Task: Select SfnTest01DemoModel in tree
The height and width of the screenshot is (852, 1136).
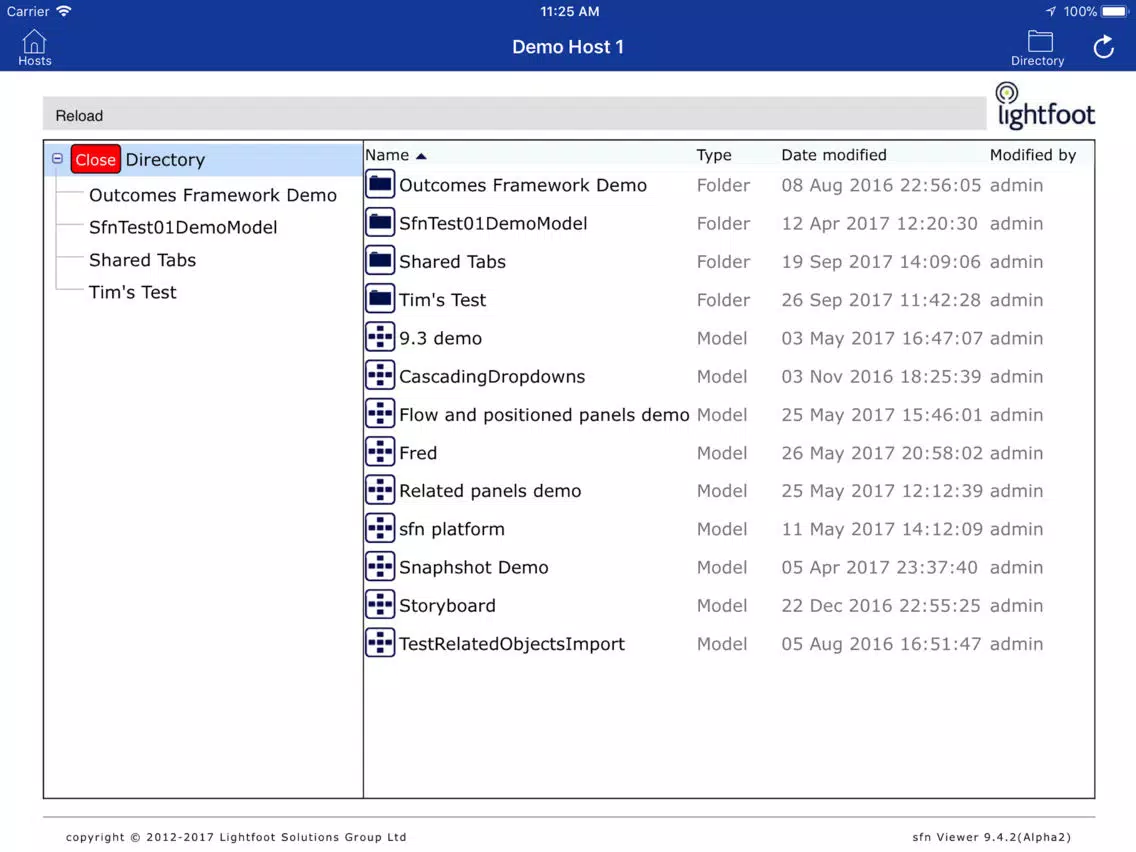Action: 183,227
